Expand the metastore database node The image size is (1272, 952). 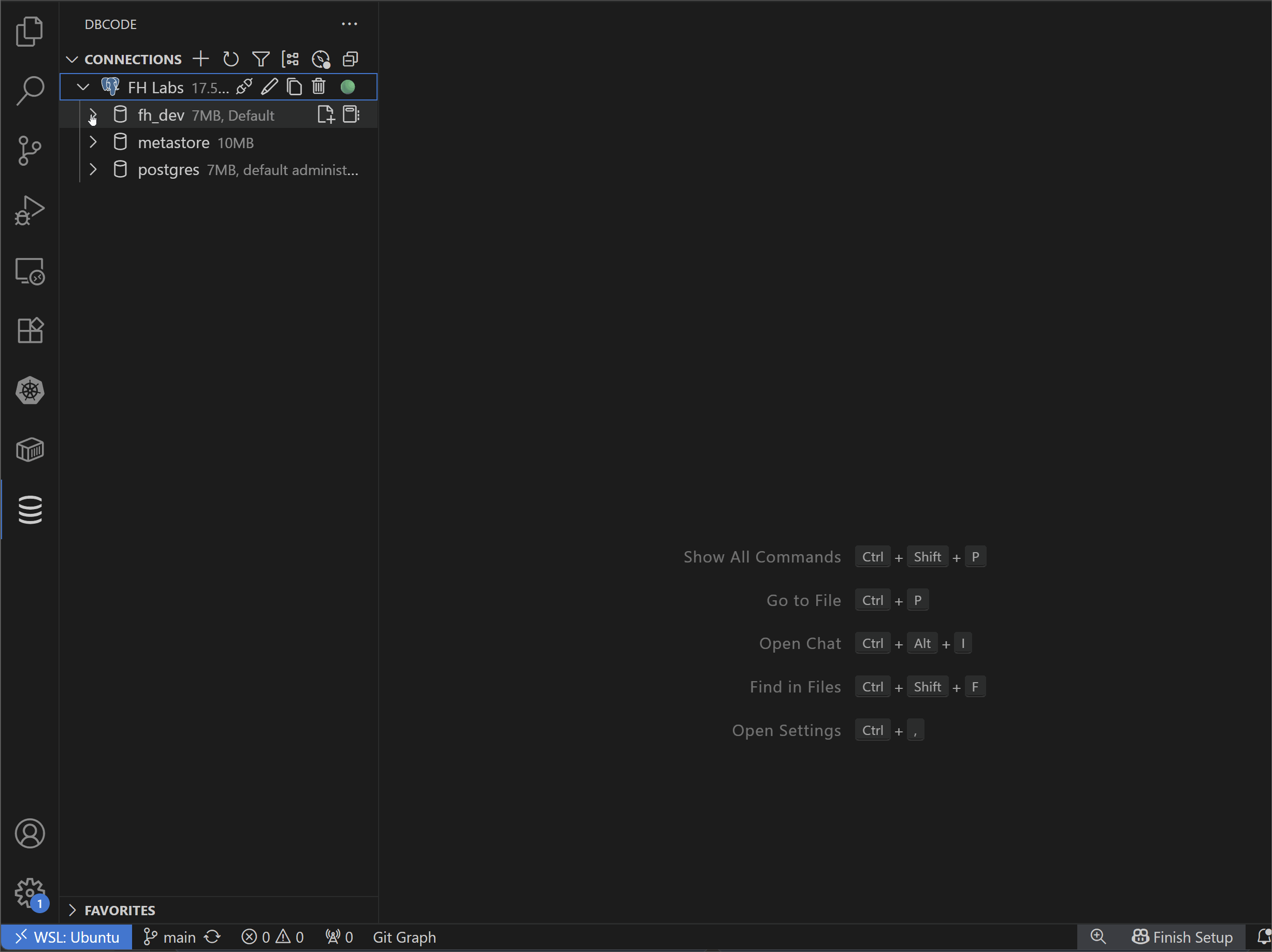point(93,142)
